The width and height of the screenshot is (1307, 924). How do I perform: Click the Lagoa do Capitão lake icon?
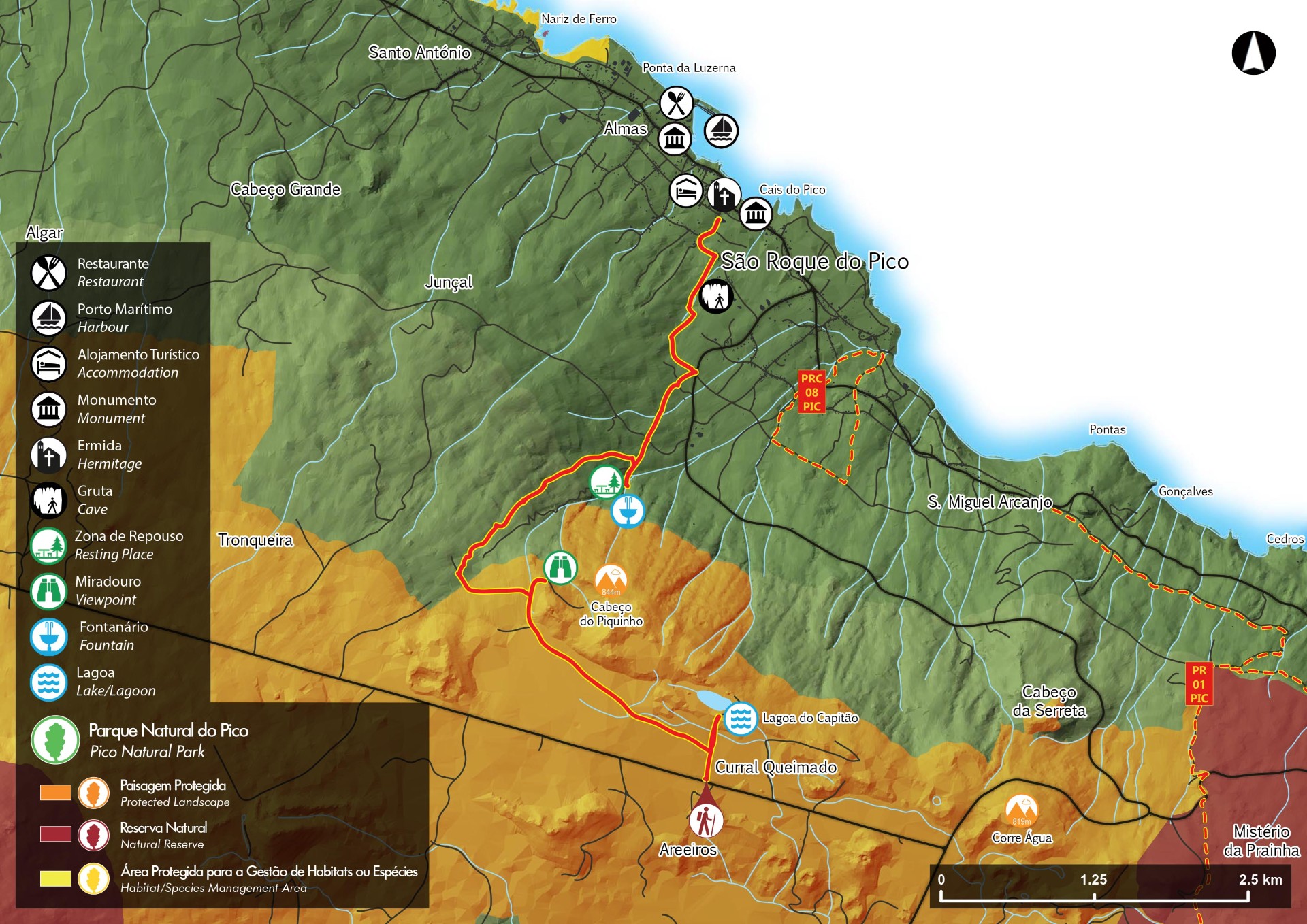(740, 719)
